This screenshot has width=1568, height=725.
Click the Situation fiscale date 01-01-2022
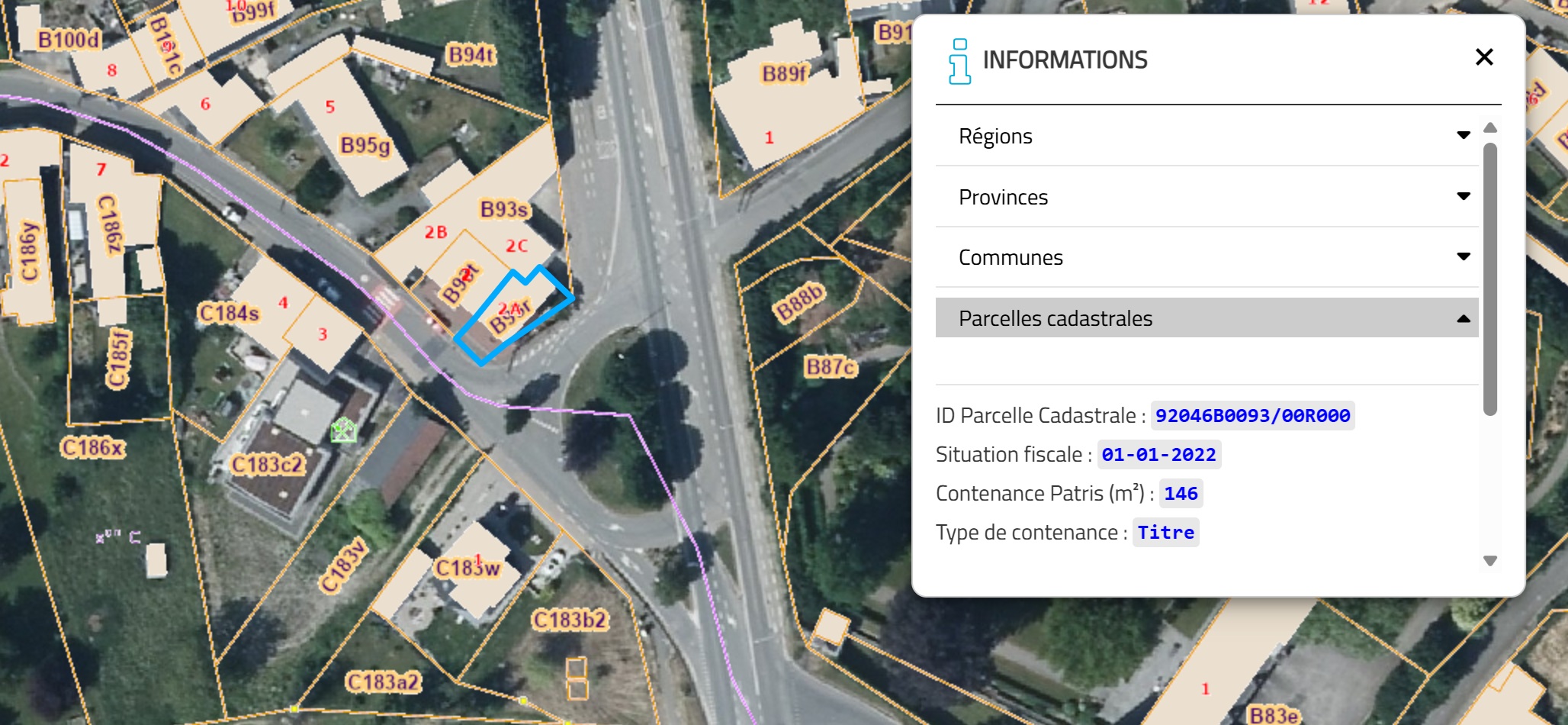coord(1158,455)
